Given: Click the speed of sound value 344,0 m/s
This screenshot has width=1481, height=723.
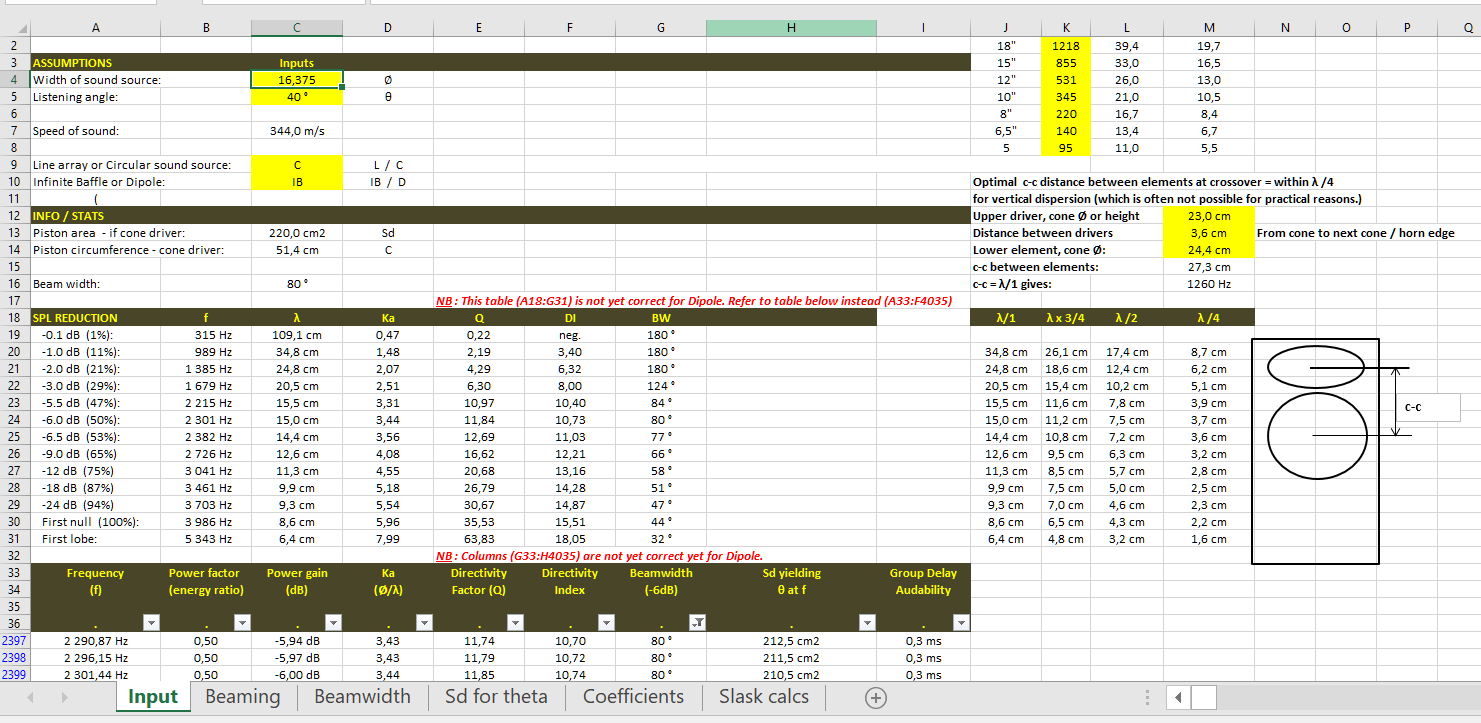Looking at the screenshot, I should coord(296,131).
